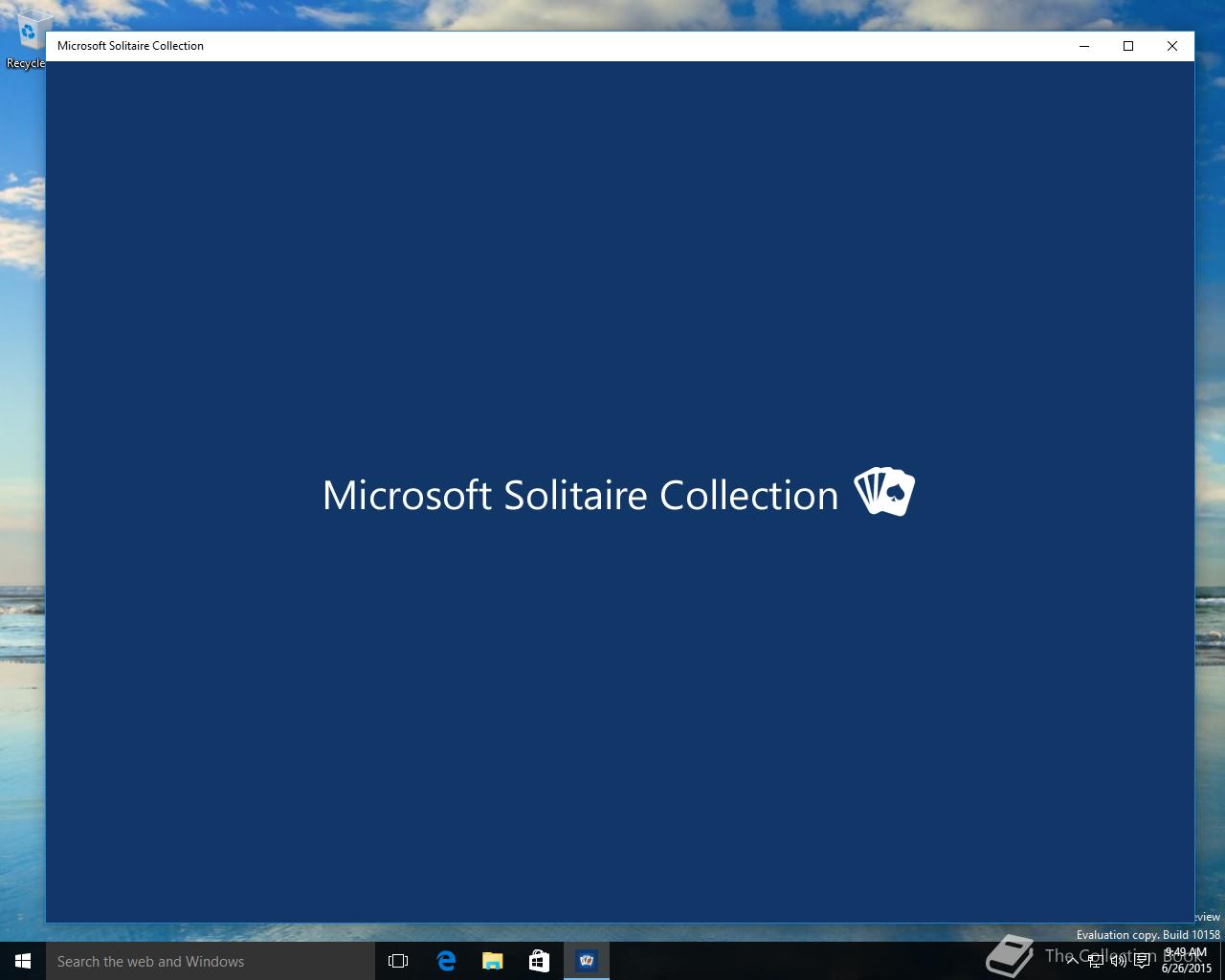The image size is (1225, 980).
Task: Open the volume control tray icon
Action: 1119,961
